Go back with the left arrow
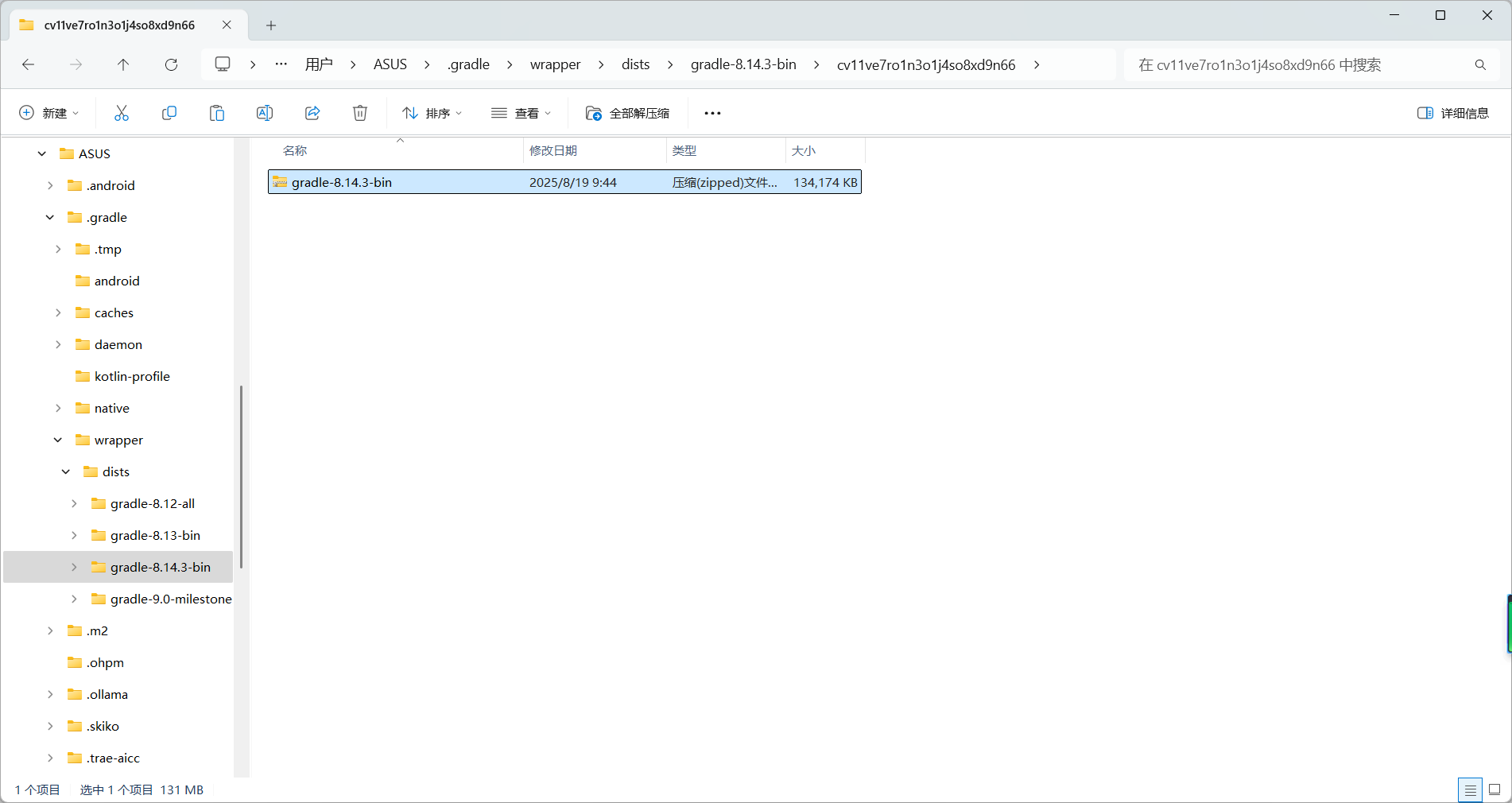This screenshot has height=803, width=1512. click(x=29, y=64)
